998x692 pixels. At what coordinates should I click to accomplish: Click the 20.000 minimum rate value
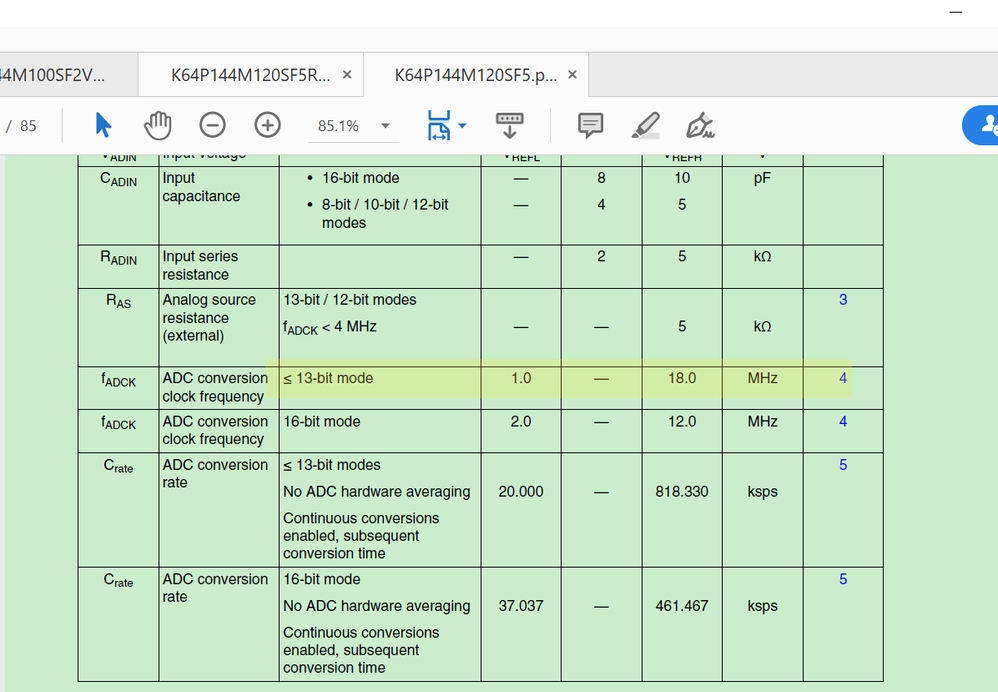[521, 491]
